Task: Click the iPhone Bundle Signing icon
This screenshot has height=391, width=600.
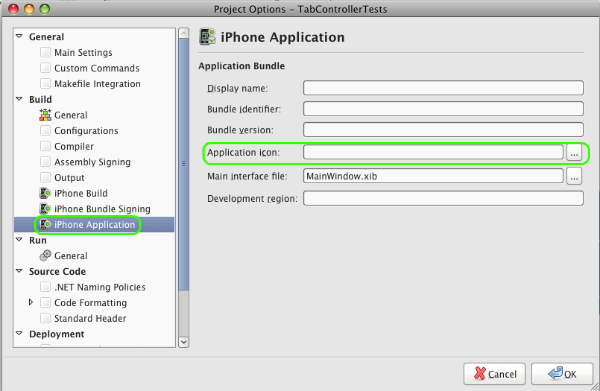Action: [45, 209]
